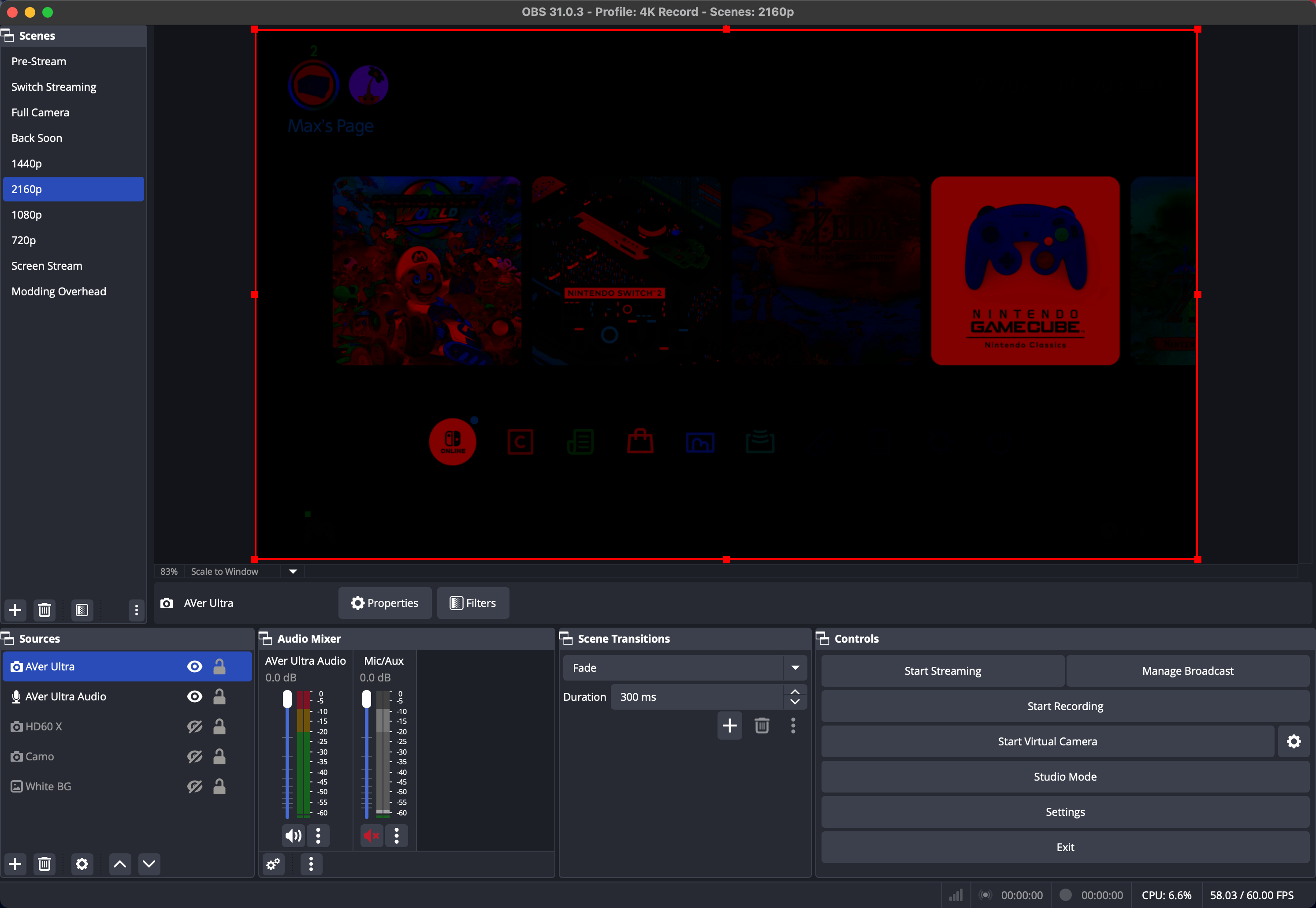Open source properties via the gear icon
The height and width of the screenshot is (908, 1316).
[x=82, y=863]
